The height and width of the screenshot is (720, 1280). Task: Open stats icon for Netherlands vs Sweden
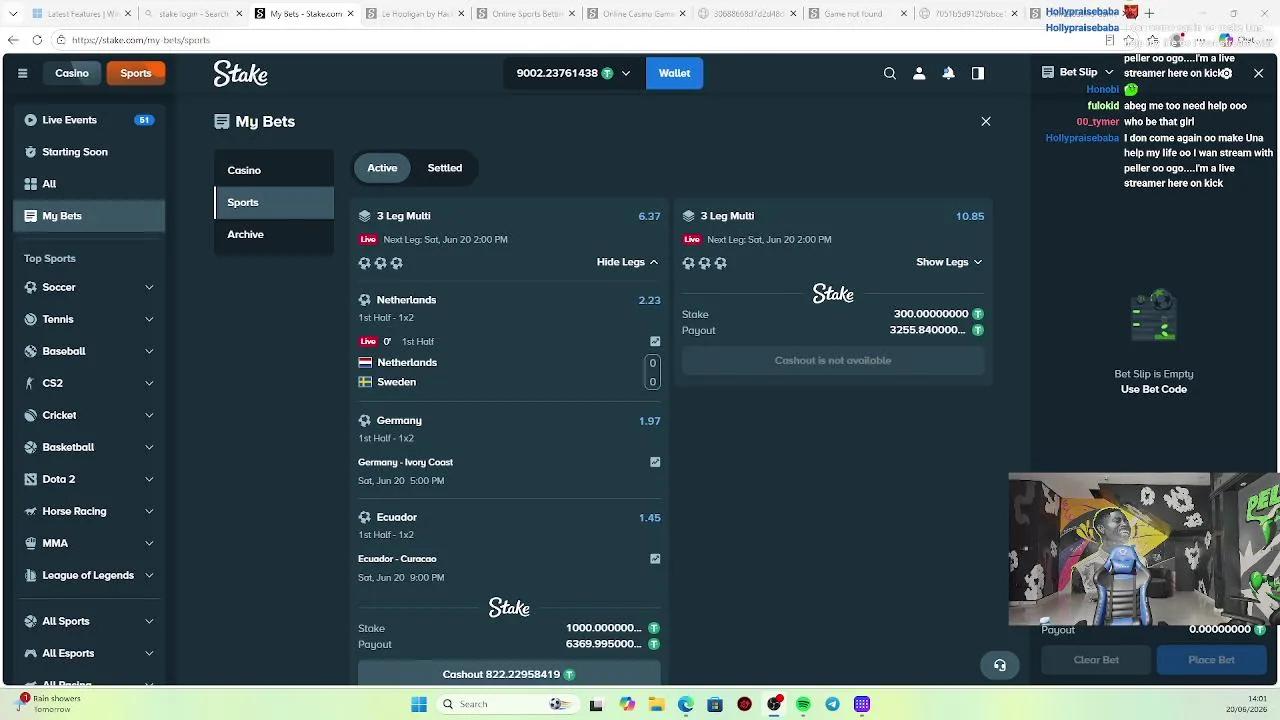pos(655,341)
